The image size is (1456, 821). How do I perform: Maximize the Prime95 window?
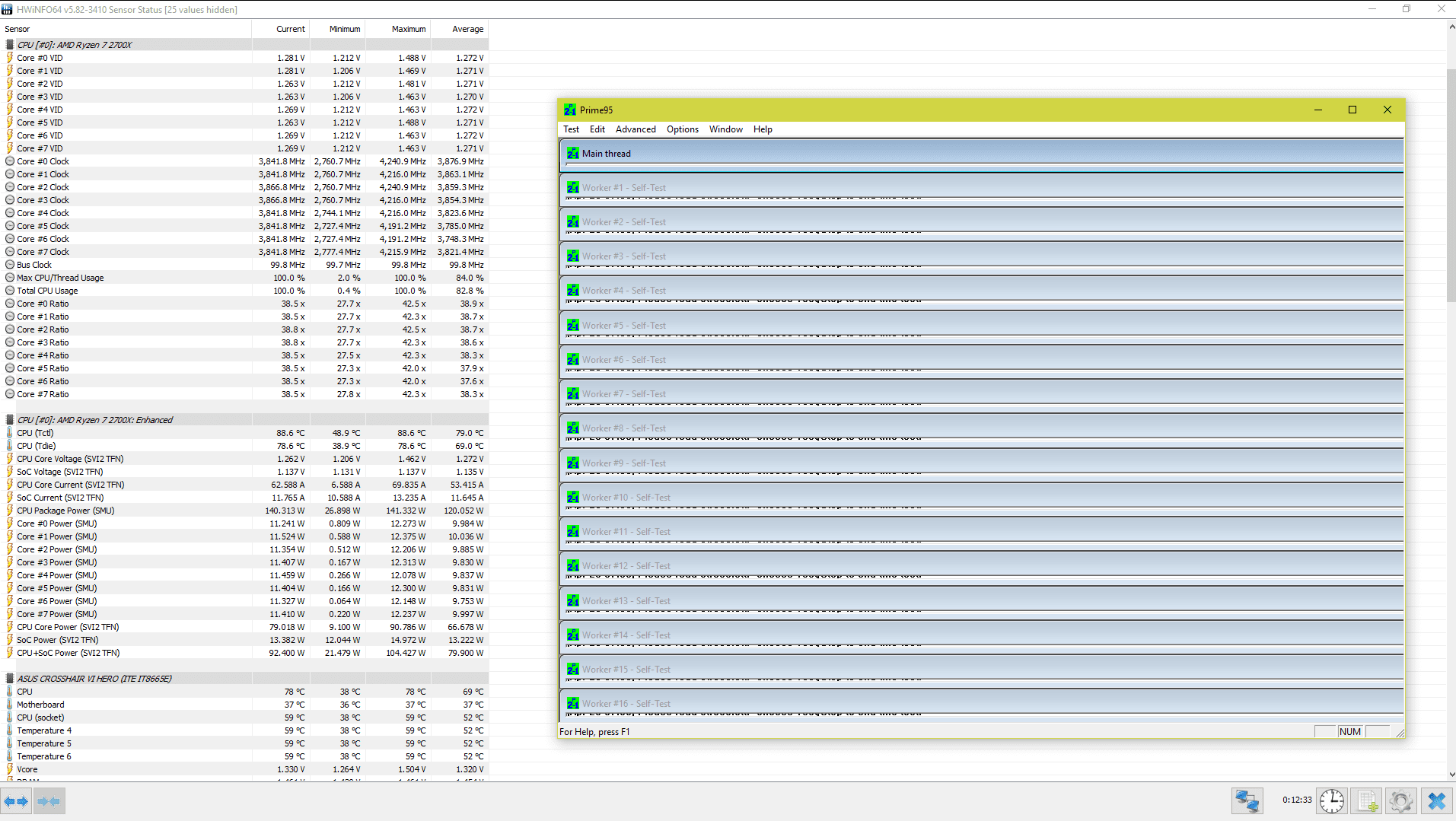[1352, 110]
